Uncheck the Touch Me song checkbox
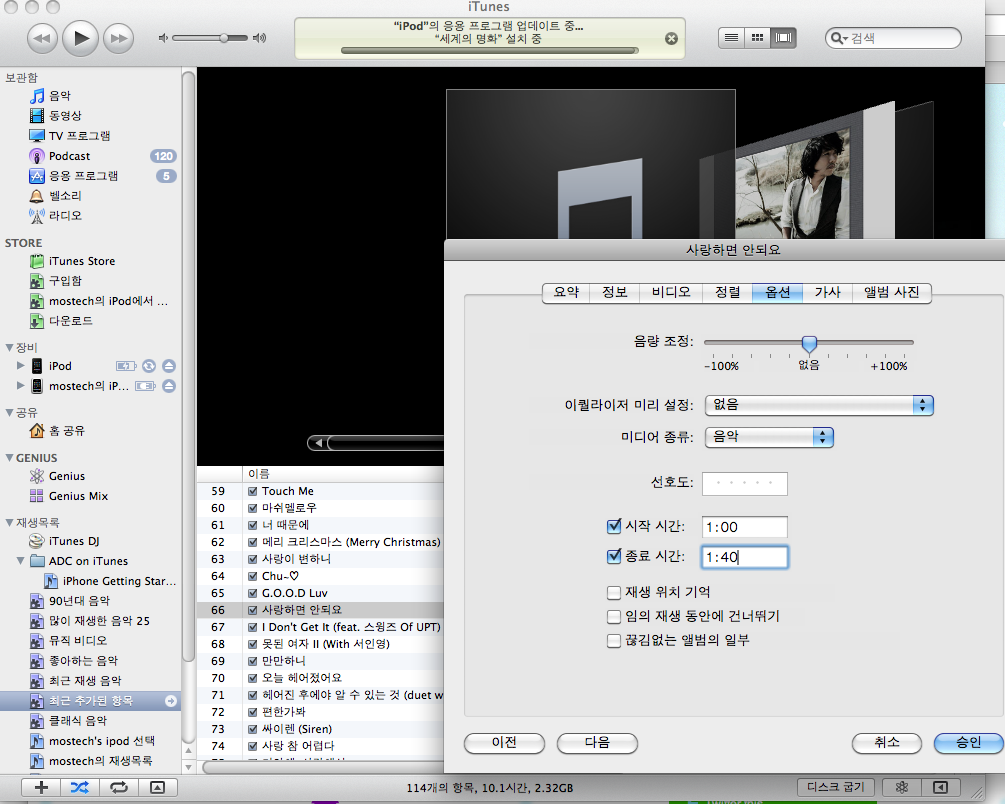This screenshot has height=804, width=1005. point(253,492)
